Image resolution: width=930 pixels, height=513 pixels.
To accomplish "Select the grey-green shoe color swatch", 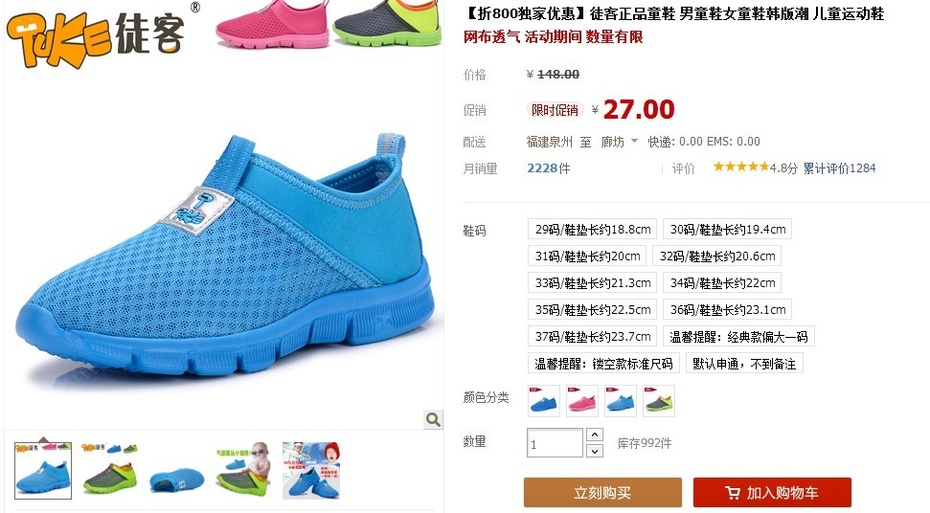I will click(658, 400).
